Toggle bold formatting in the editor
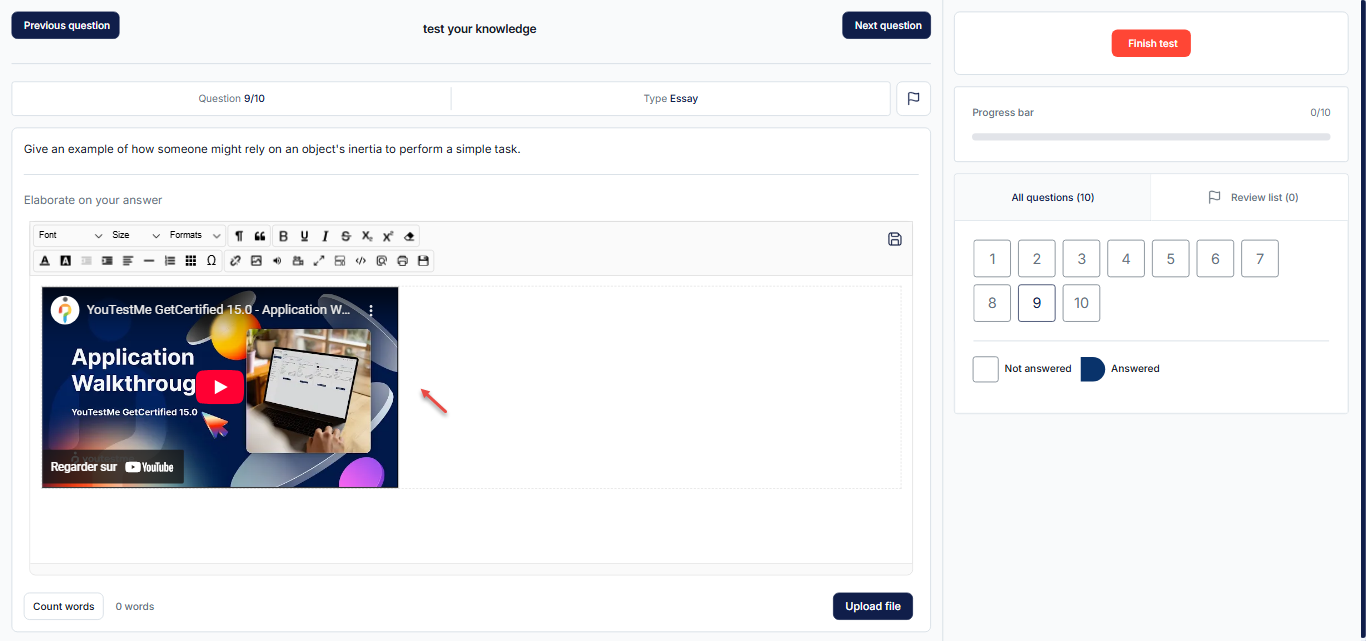The image size is (1366, 641). point(283,236)
